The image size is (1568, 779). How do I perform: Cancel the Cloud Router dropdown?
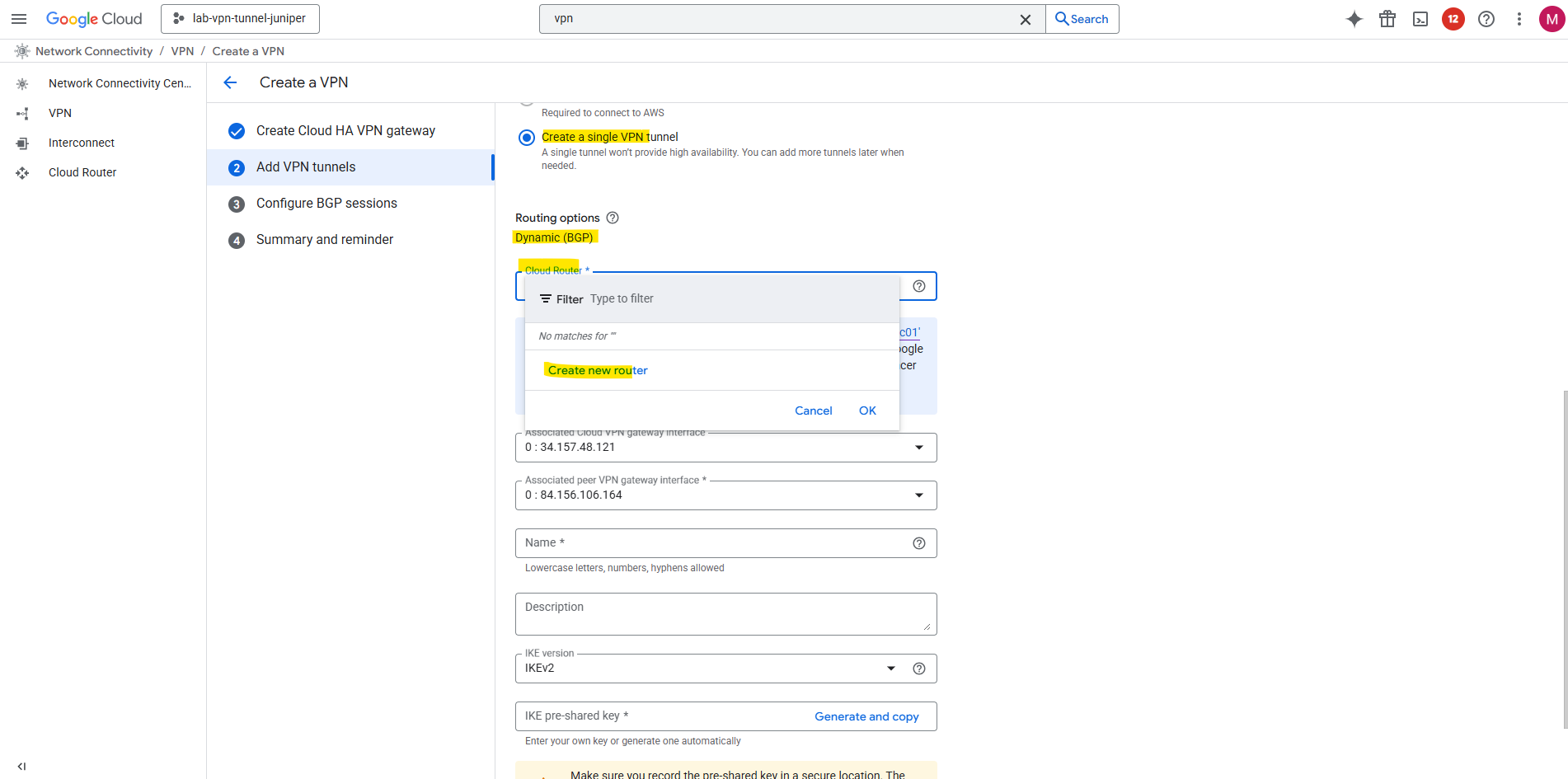pos(814,411)
